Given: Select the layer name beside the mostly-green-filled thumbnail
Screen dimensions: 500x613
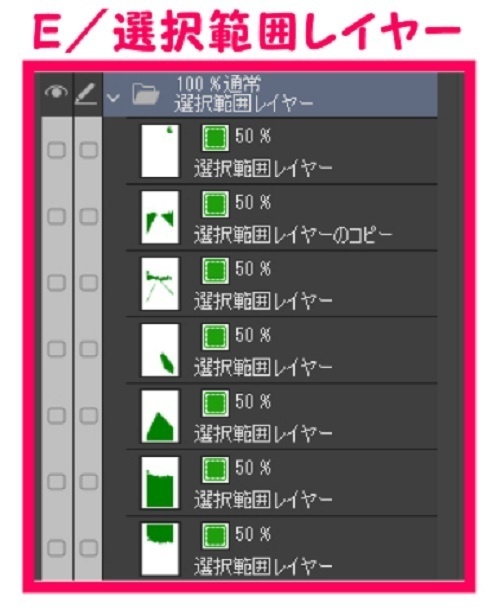Looking at the screenshot, I should (x=263, y=500).
